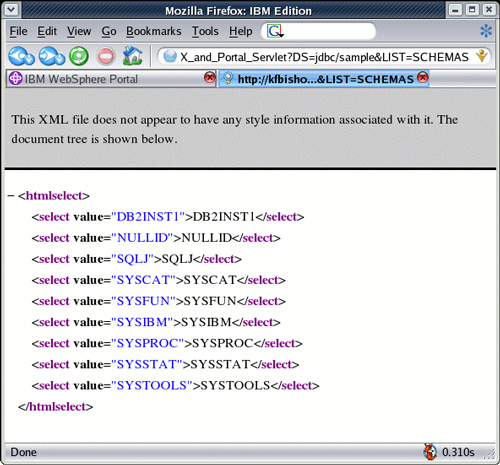Focus the Google search box
Screen dimensions: 500x465
328,31
